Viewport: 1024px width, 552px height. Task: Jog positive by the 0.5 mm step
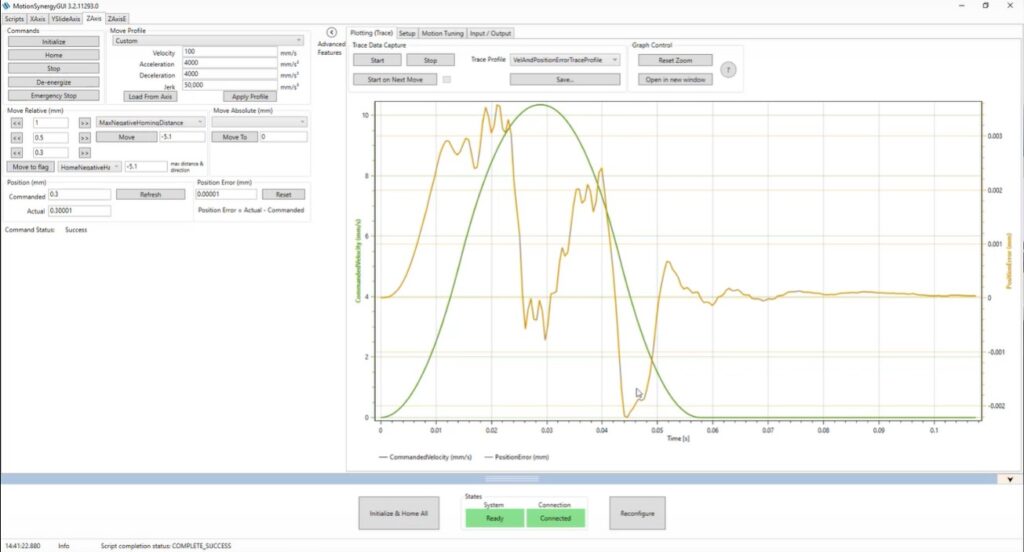pyautogui.click(x=84, y=138)
